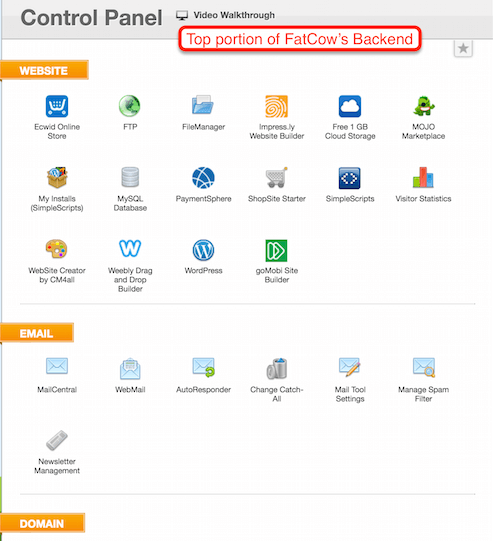493x543 pixels.
Task: Select the EMAIL section header
Action: point(37,333)
